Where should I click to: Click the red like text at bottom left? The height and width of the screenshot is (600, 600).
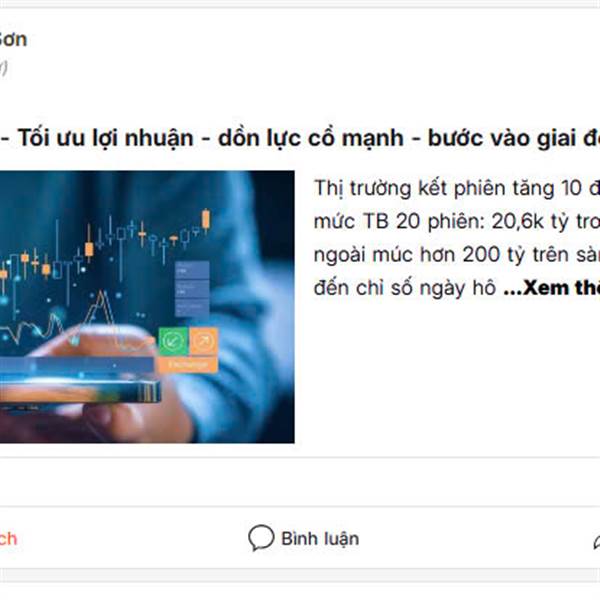pyautogui.click(x=8, y=539)
